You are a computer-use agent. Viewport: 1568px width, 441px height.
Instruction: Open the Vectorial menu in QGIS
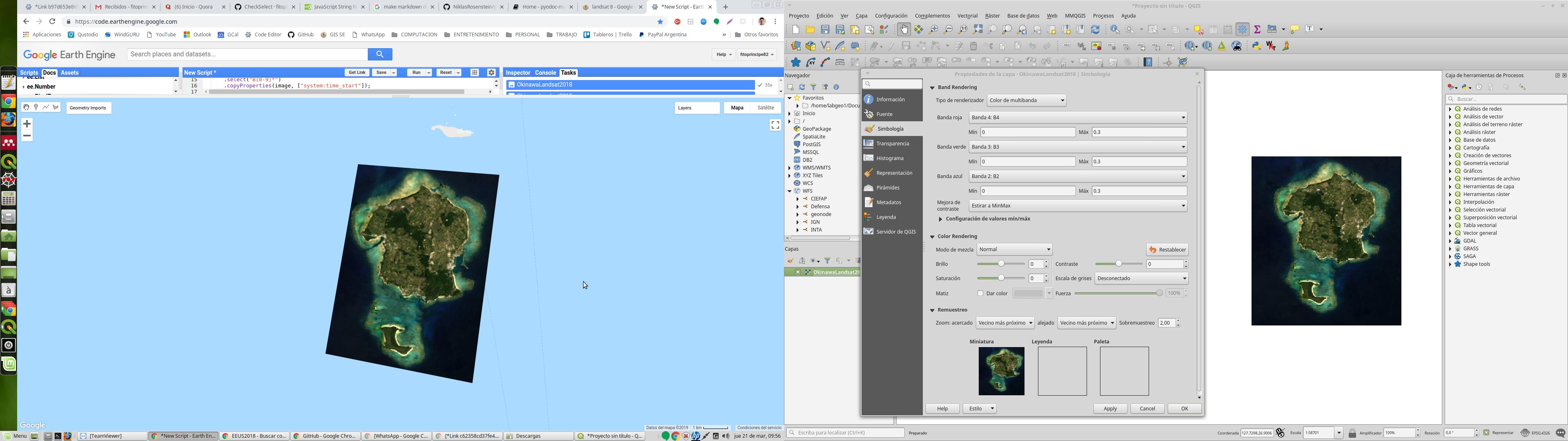coord(967,16)
